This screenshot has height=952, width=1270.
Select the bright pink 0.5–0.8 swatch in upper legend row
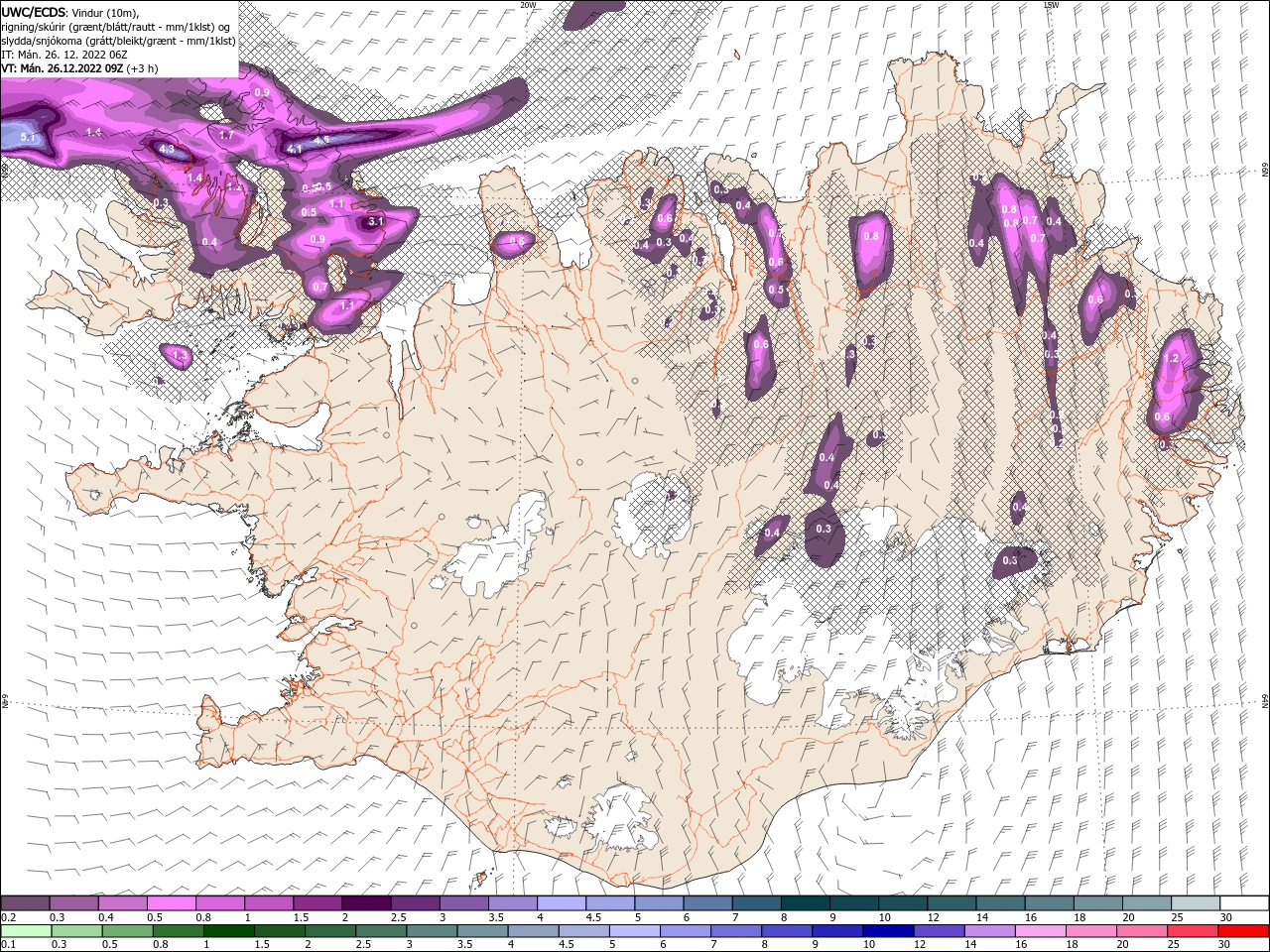click(x=171, y=903)
